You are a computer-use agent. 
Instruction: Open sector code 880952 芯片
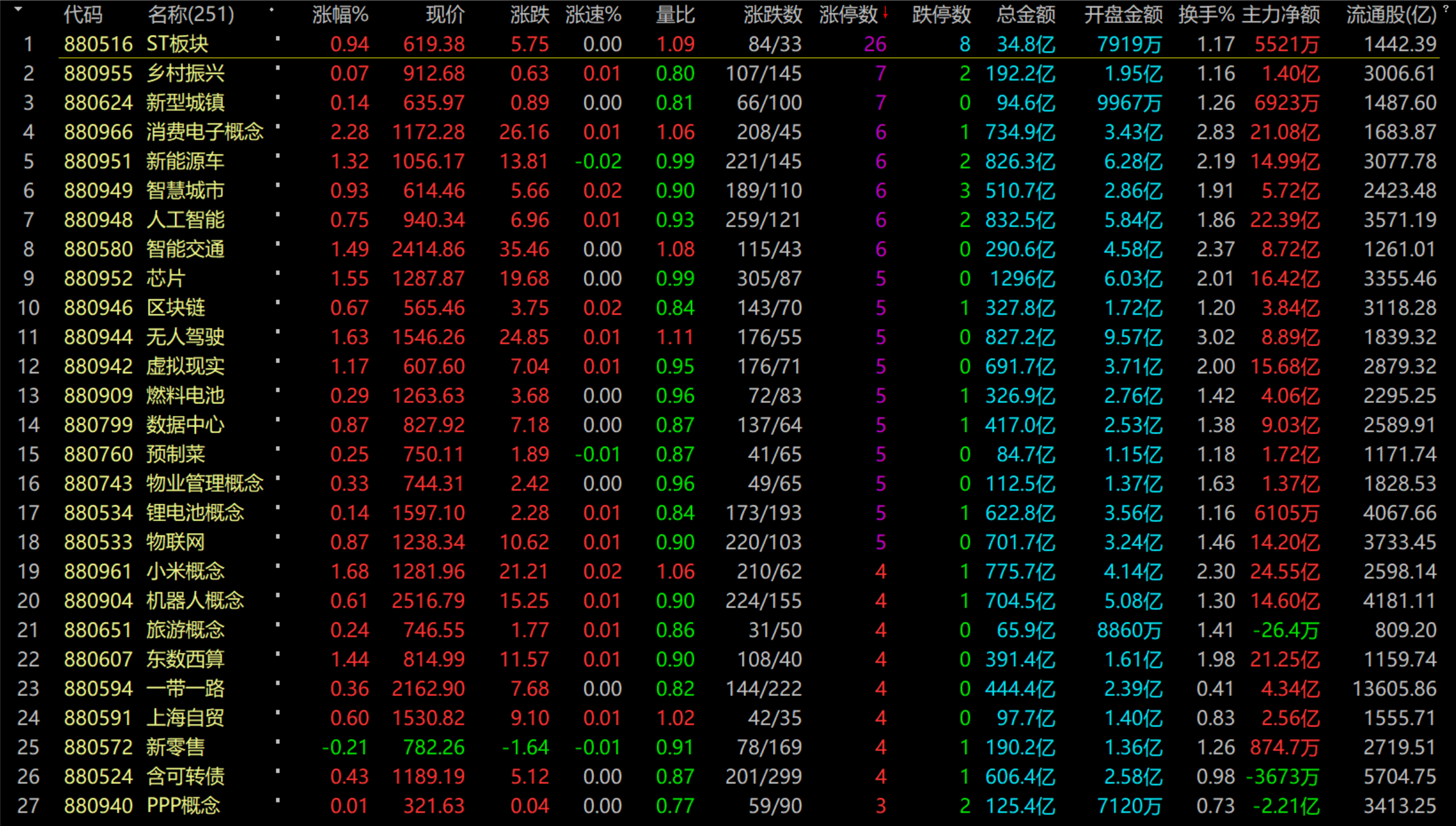pyautogui.click(x=98, y=279)
